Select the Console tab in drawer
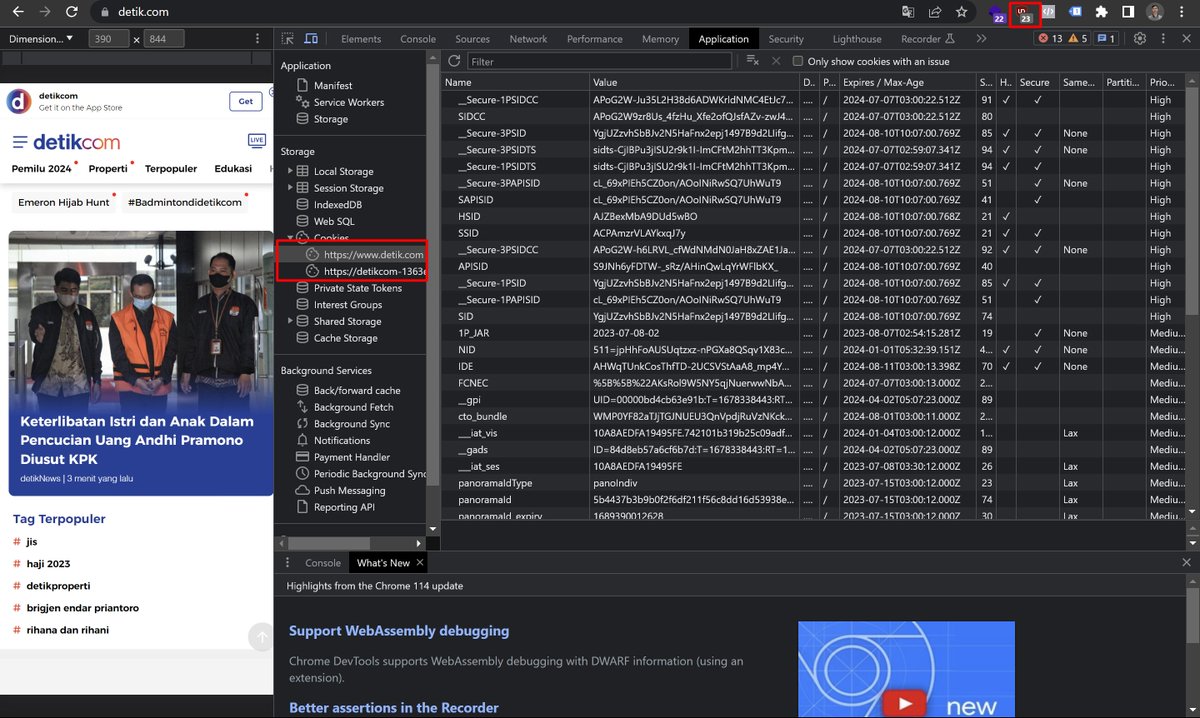 [323, 563]
